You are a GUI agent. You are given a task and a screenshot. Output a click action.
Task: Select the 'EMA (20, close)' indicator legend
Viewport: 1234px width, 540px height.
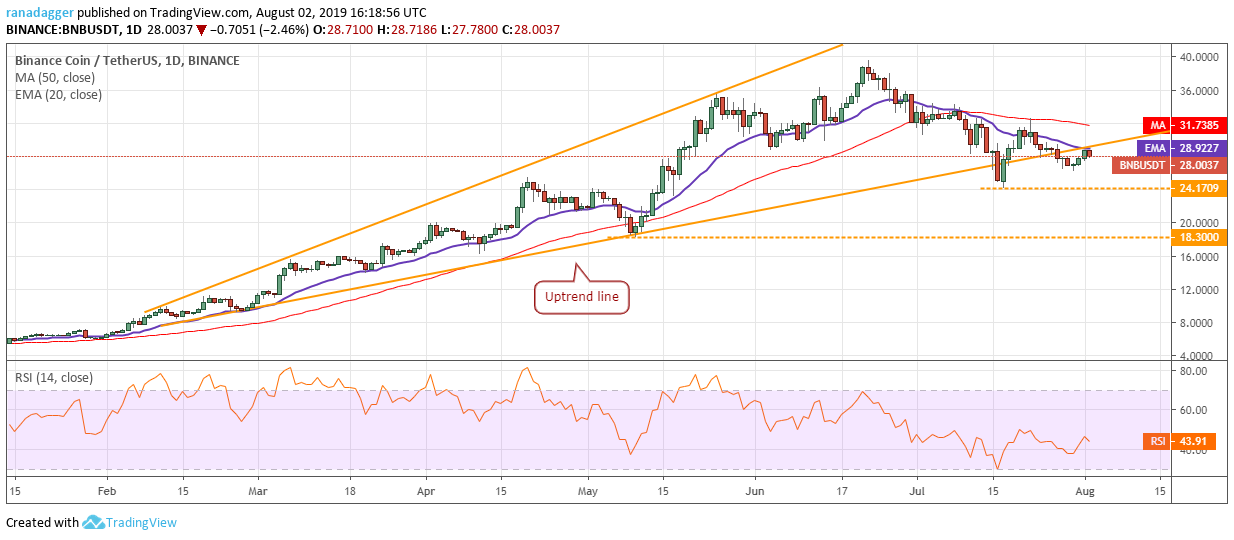pos(58,95)
